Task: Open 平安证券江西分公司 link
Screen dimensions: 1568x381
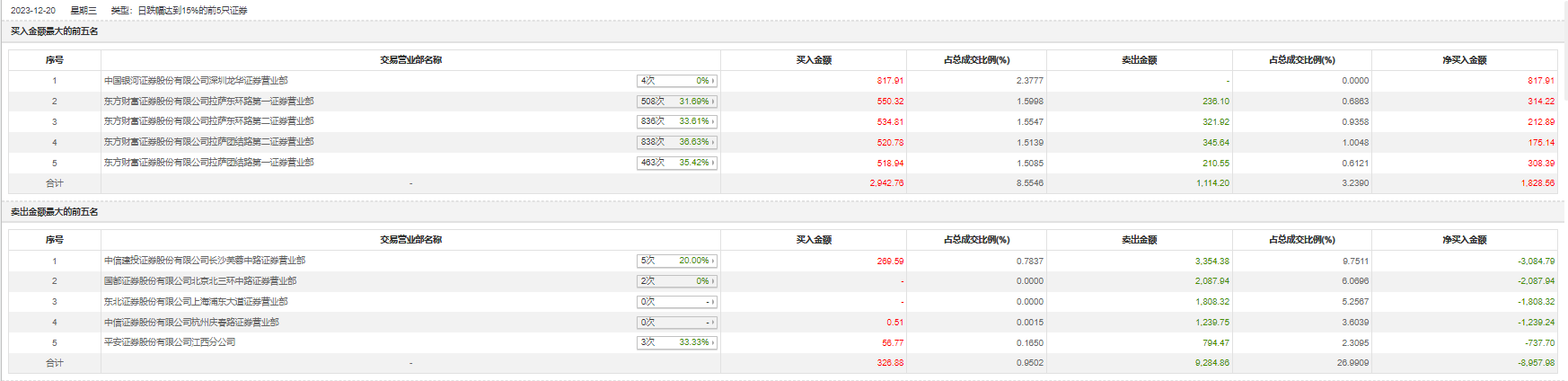Action: [170, 342]
